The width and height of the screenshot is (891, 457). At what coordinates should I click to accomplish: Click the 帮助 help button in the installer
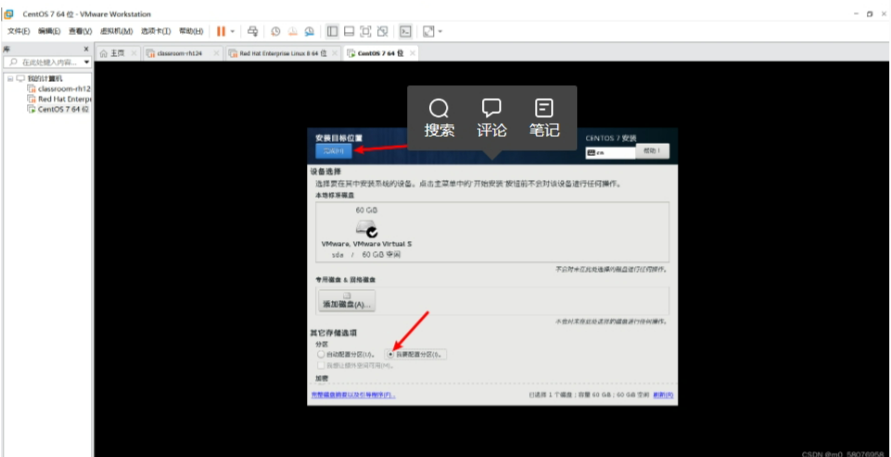[652, 151]
